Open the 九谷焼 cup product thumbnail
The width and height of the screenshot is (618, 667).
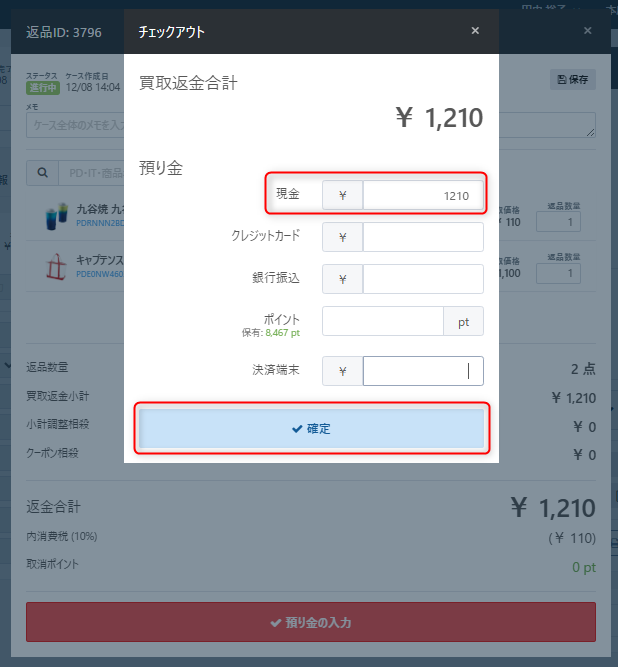click(57, 216)
